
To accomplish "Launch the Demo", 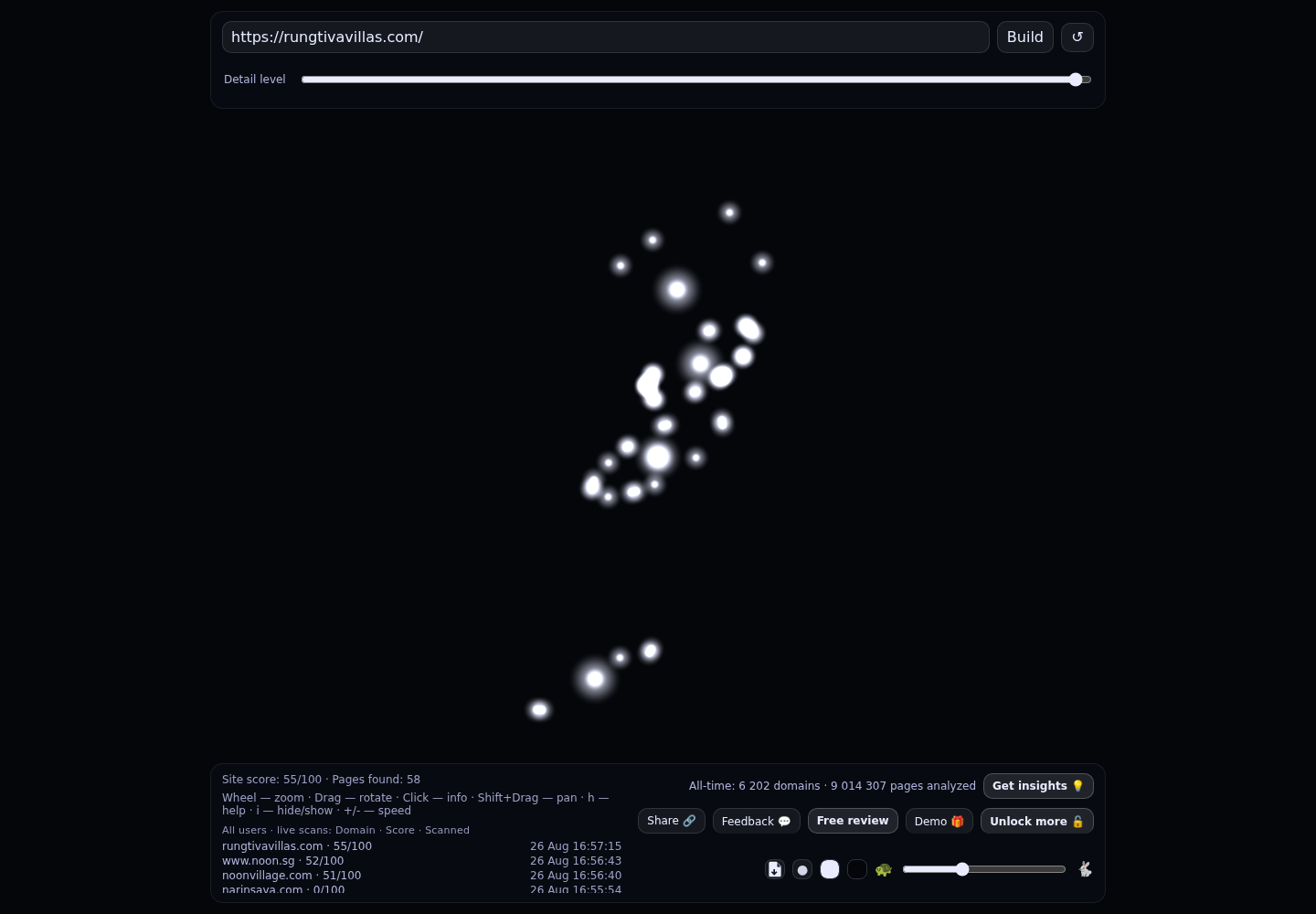I will (x=939, y=821).
